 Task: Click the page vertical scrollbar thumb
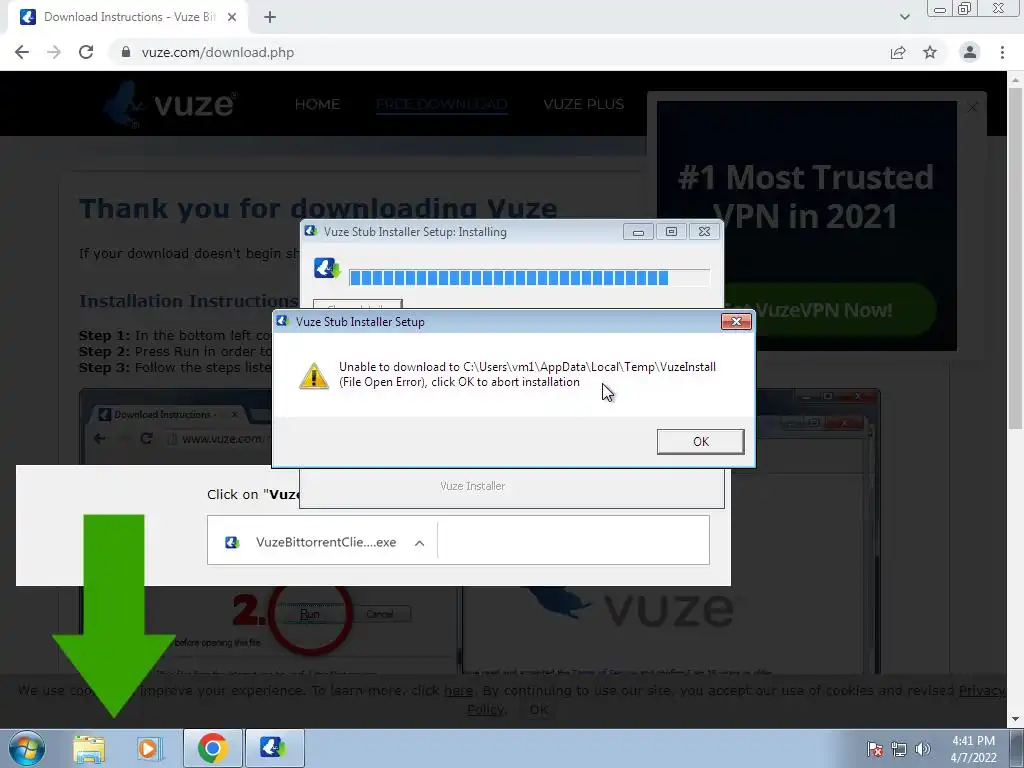point(1015,258)
